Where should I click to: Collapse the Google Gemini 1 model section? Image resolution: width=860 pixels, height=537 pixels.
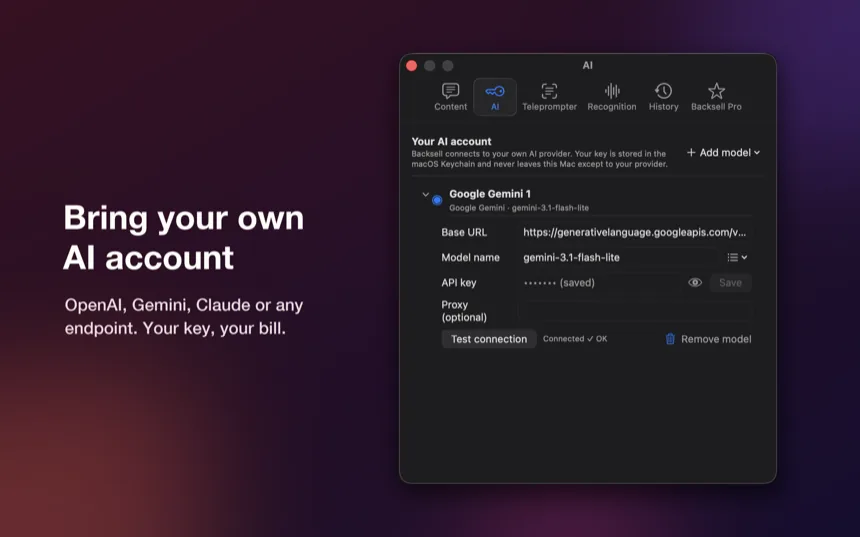click(x=425, y=194)
